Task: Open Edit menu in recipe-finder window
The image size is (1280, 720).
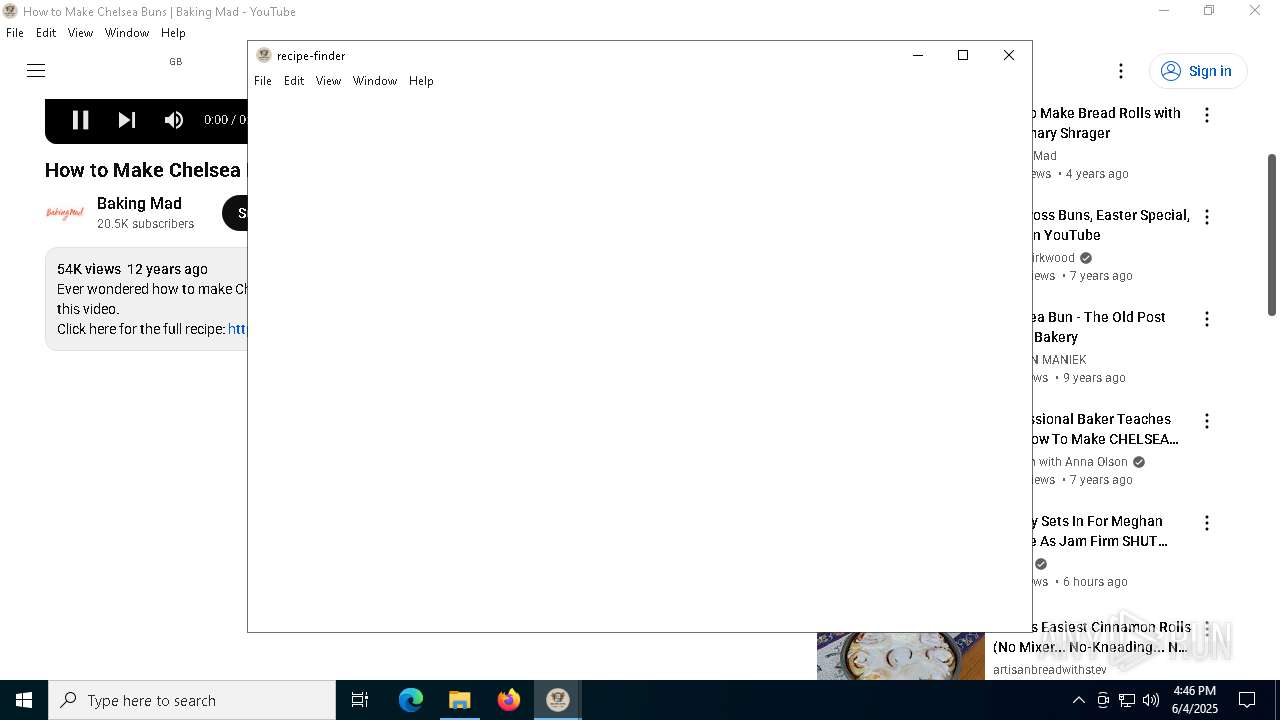Action: pos(294,81)
